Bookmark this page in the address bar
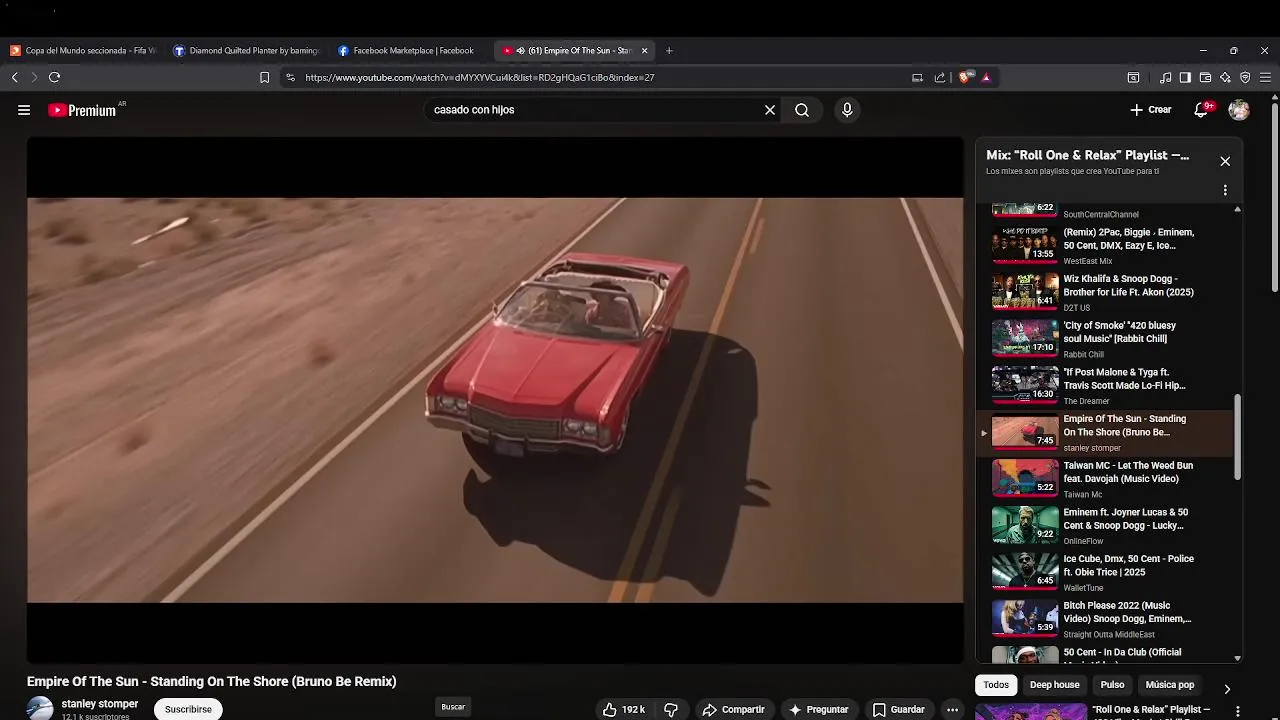This screenshot has width=1280, height=720. 264,77
